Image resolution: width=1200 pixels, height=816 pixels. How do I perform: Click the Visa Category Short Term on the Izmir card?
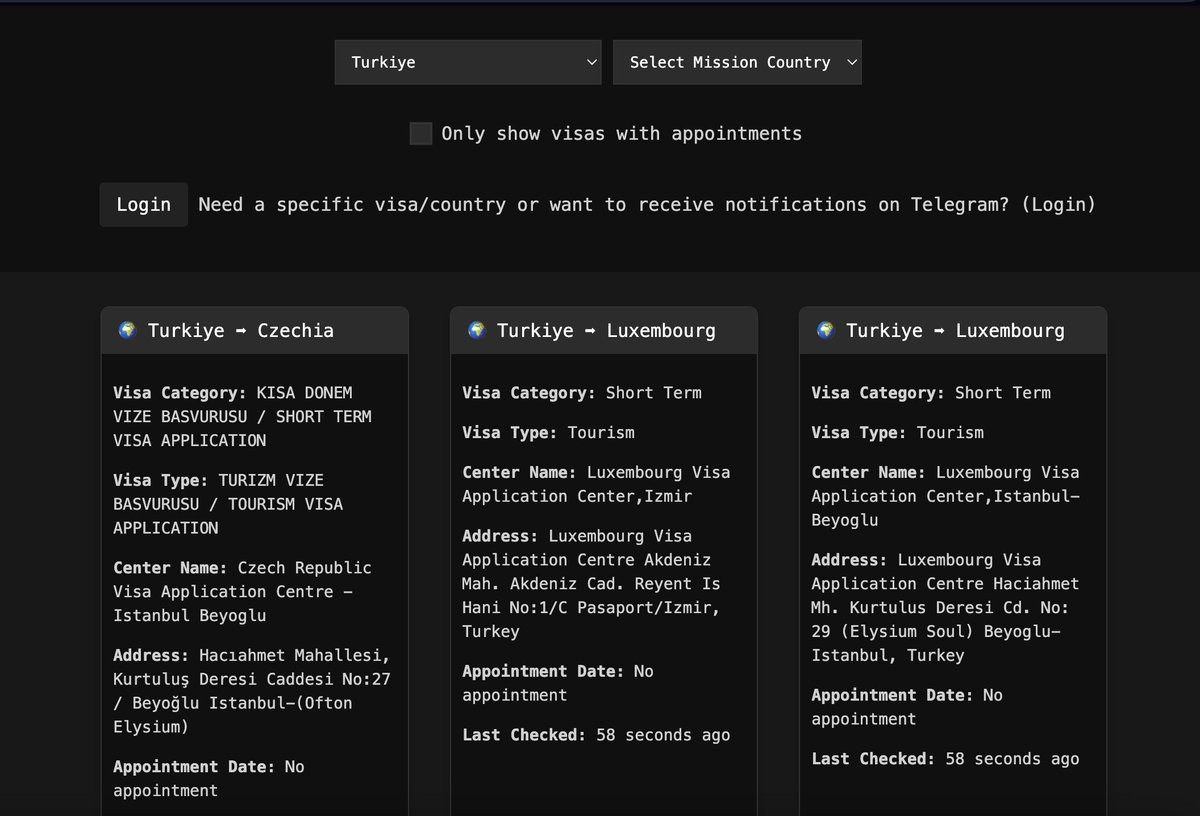click(x=582, y=393)
